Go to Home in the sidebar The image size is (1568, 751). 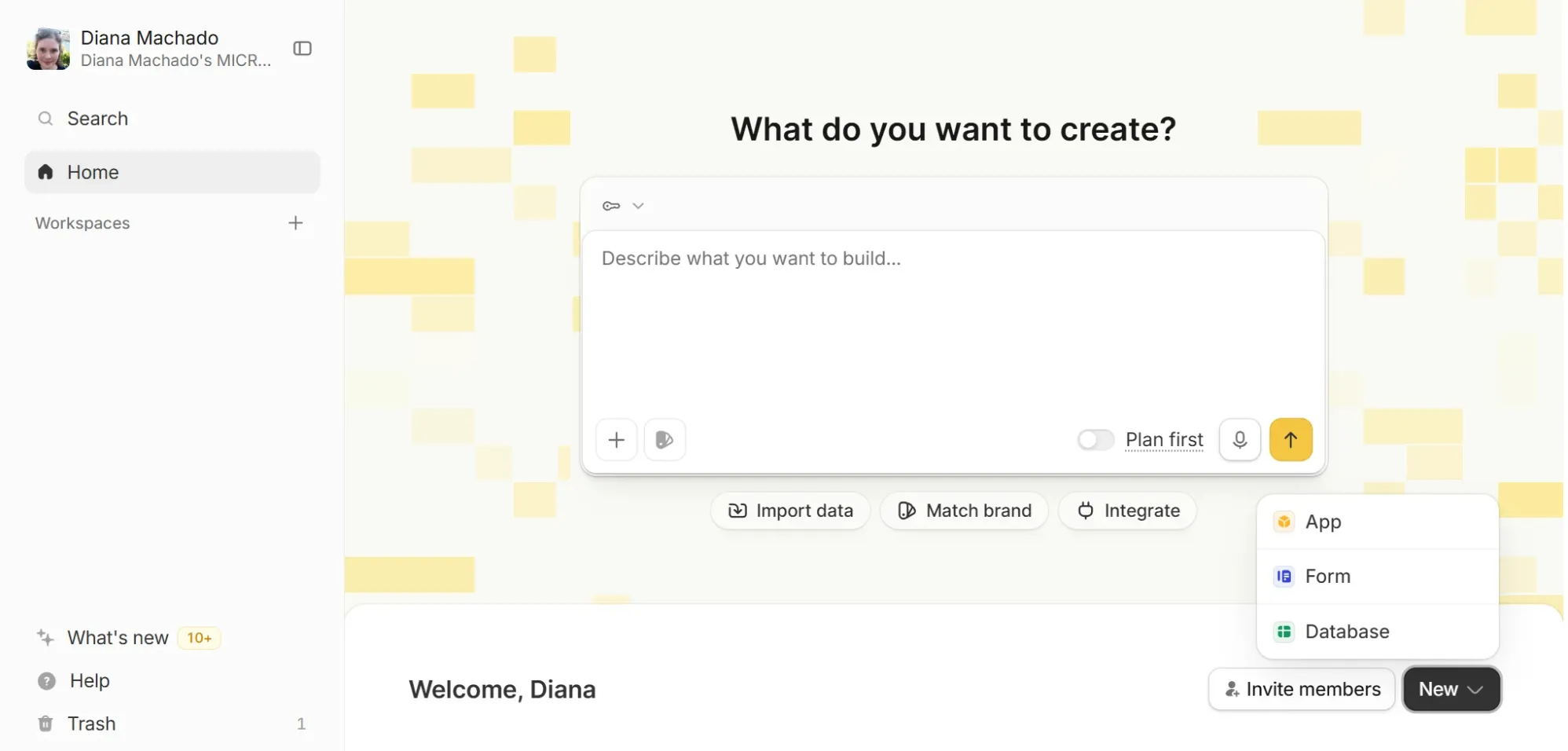[172, 172]
